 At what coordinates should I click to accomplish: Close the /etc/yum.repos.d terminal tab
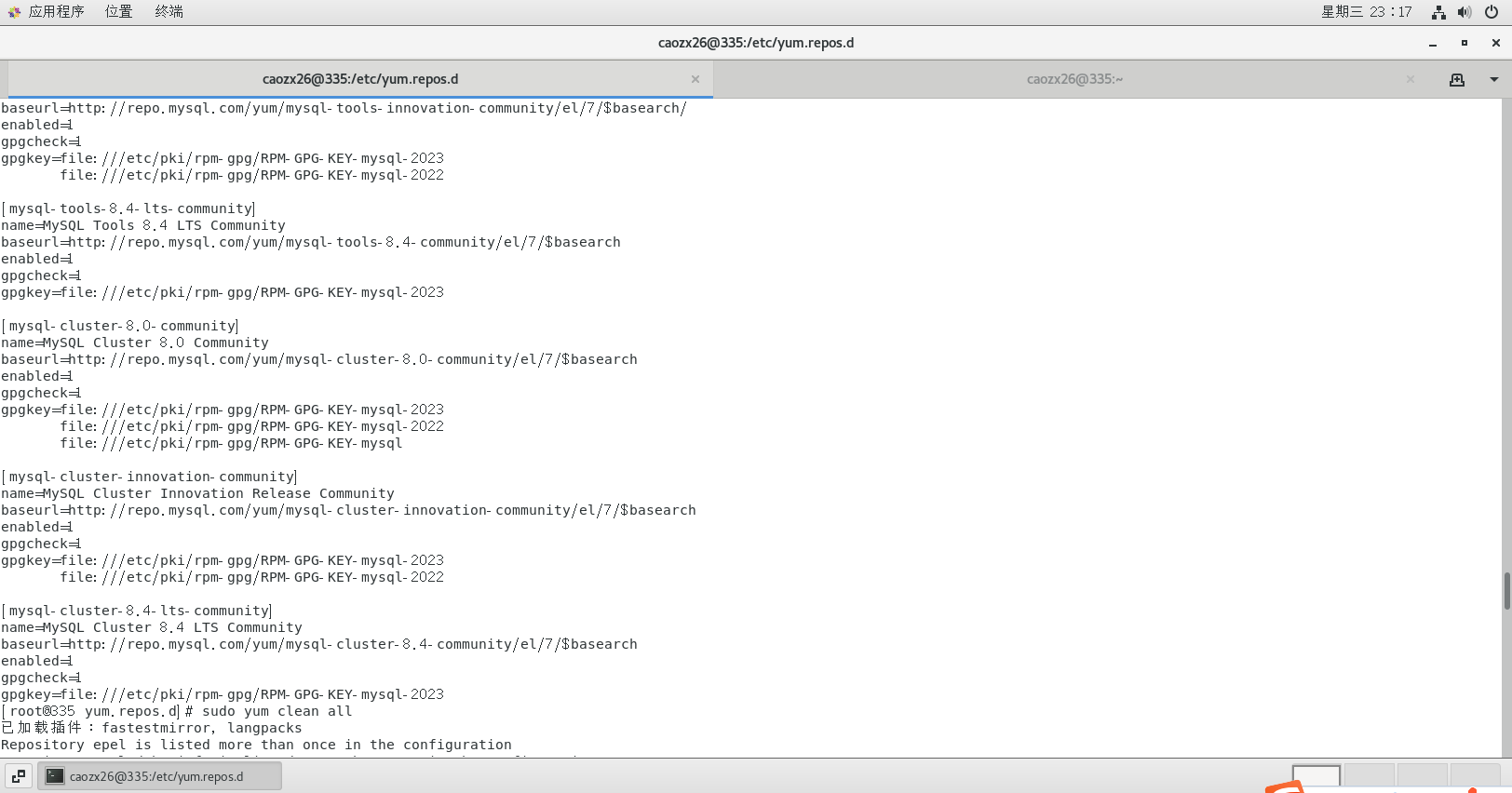pos(695,79)
